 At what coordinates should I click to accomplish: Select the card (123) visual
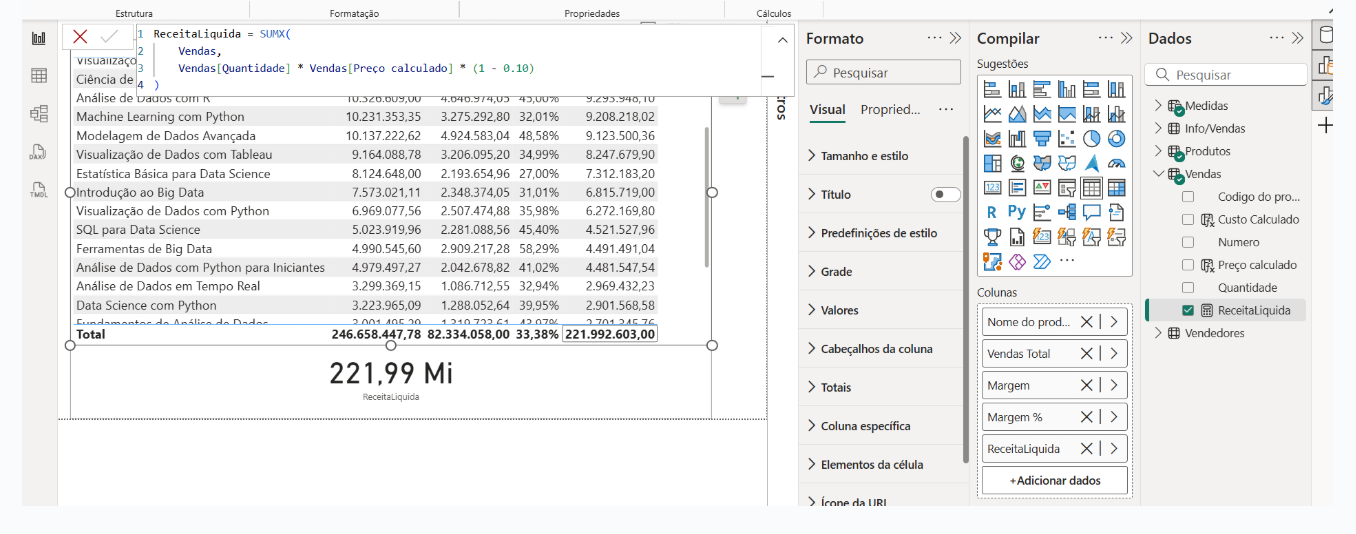point(993,187)
